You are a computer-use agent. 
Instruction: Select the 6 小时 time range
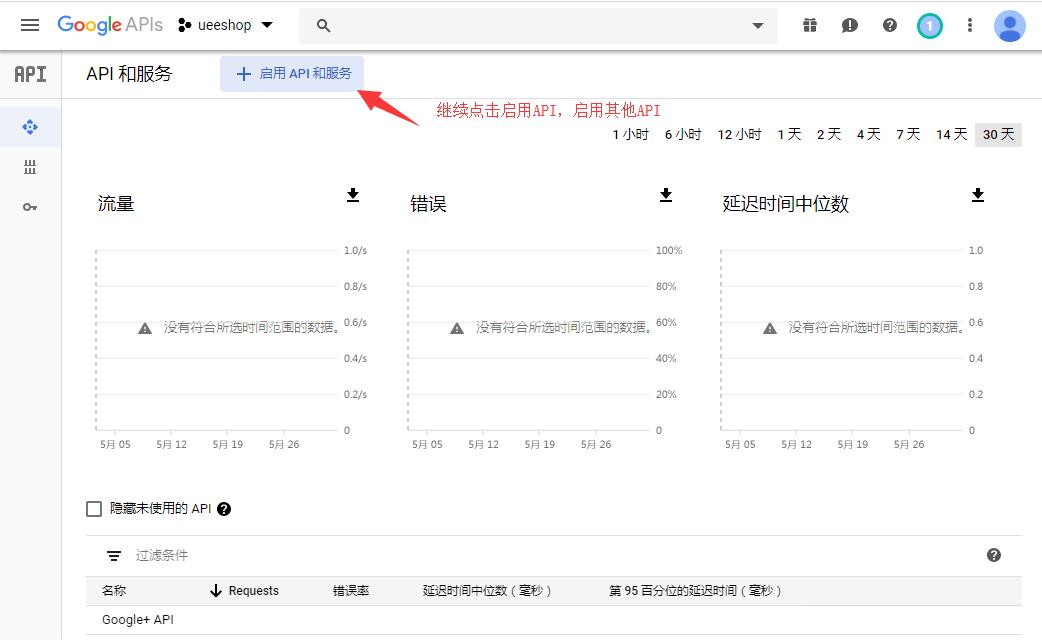coord(683,134)
